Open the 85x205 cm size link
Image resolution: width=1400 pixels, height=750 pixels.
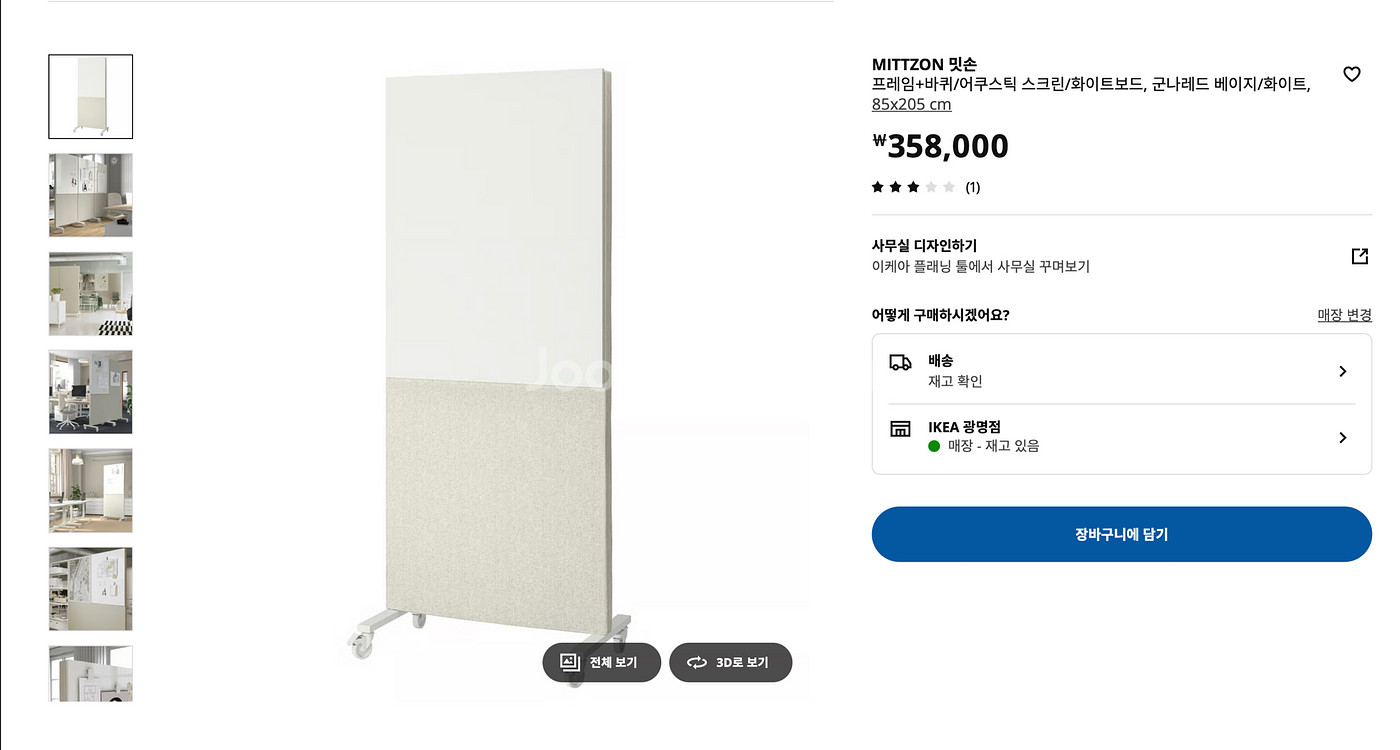911,104
